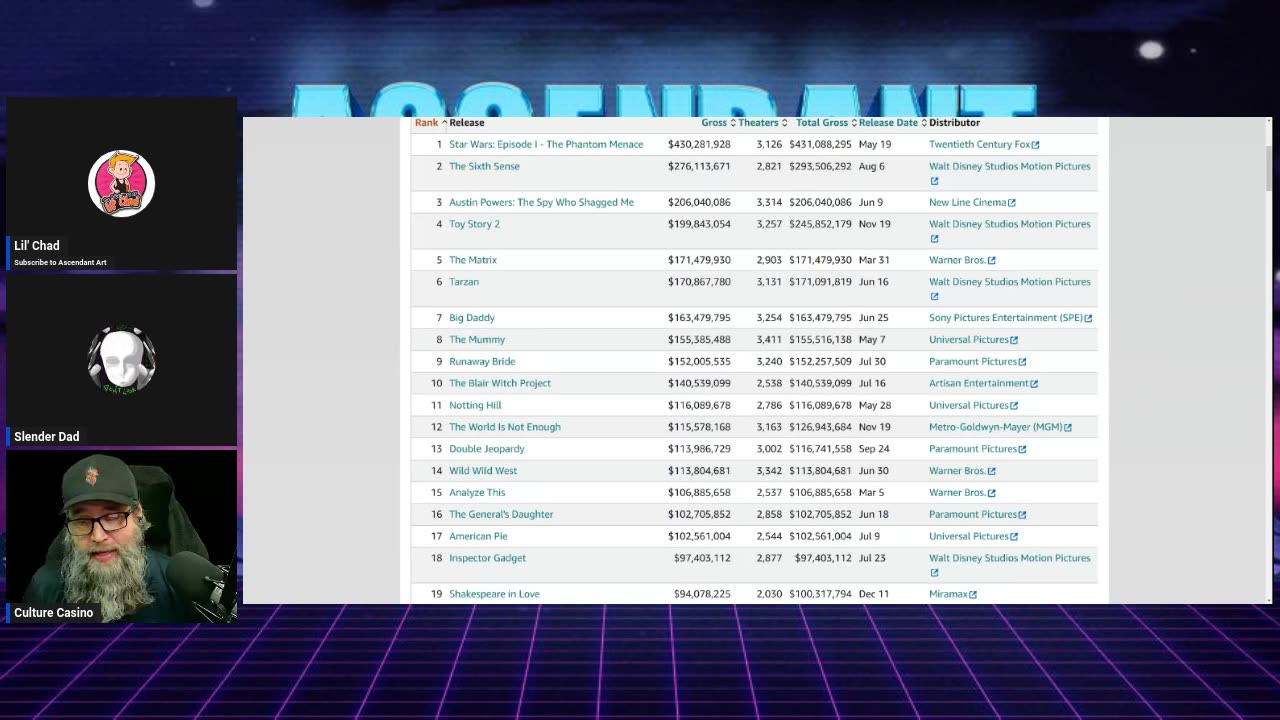Click the external link icon in The General's Daughter row
The height and width of the screenshot is (720, 1280).
(x=1022, y=516)
